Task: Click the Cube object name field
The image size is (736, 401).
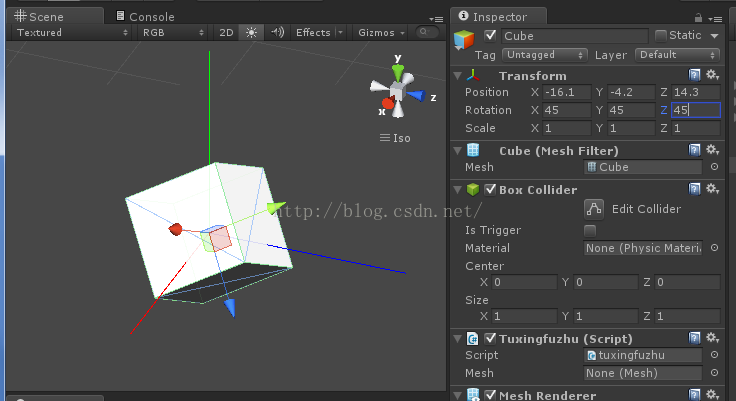Action: [x=575, y=36]
